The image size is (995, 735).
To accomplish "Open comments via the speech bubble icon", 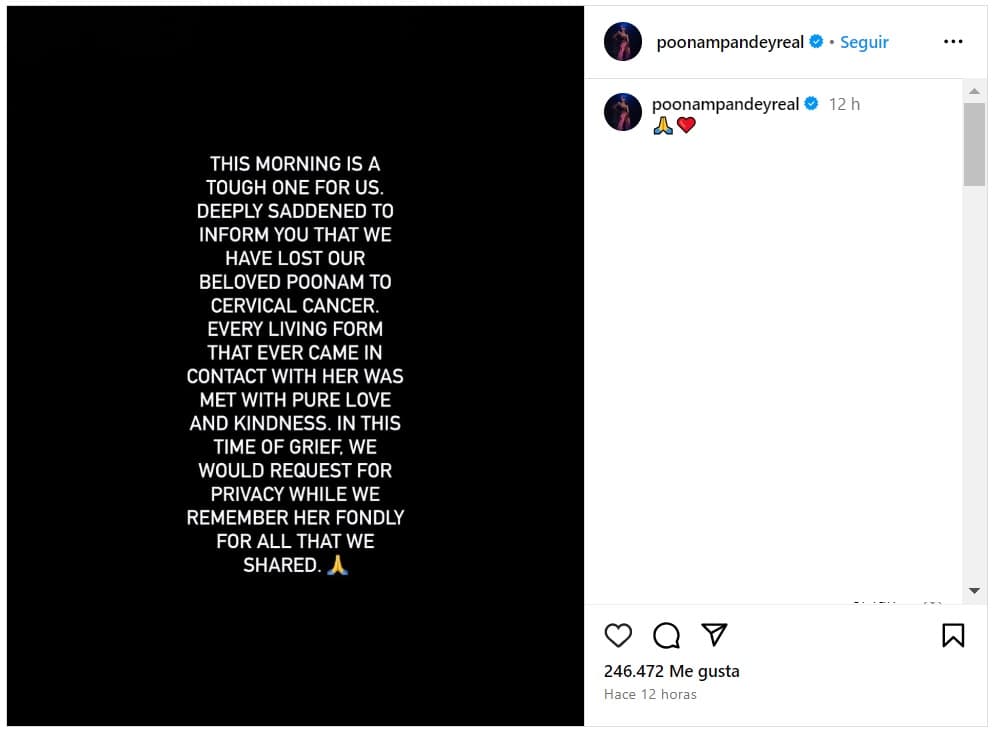I will 666,635.
